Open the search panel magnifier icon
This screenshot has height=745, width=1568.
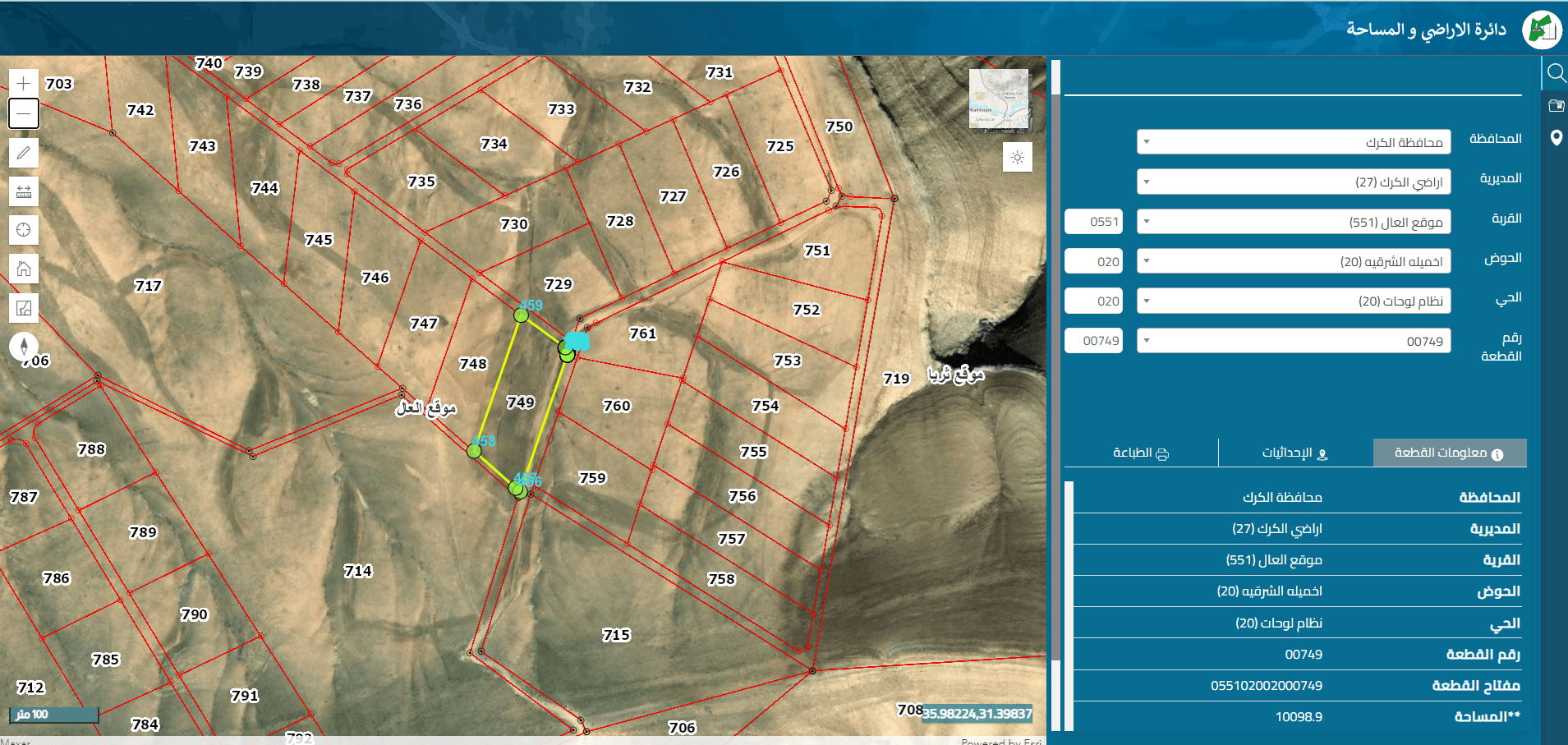click(1556, 73)
